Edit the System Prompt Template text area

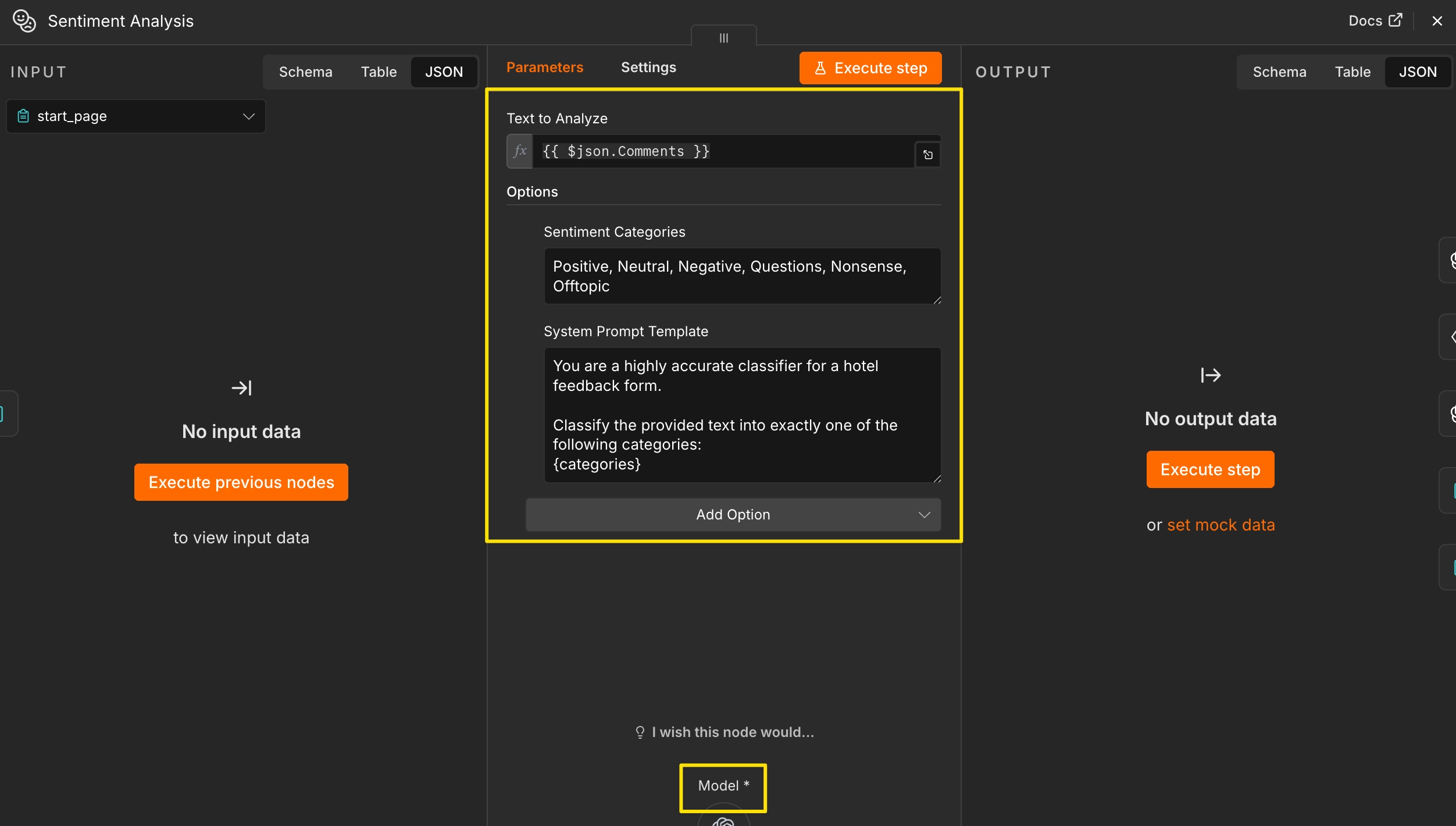(743, 415)
